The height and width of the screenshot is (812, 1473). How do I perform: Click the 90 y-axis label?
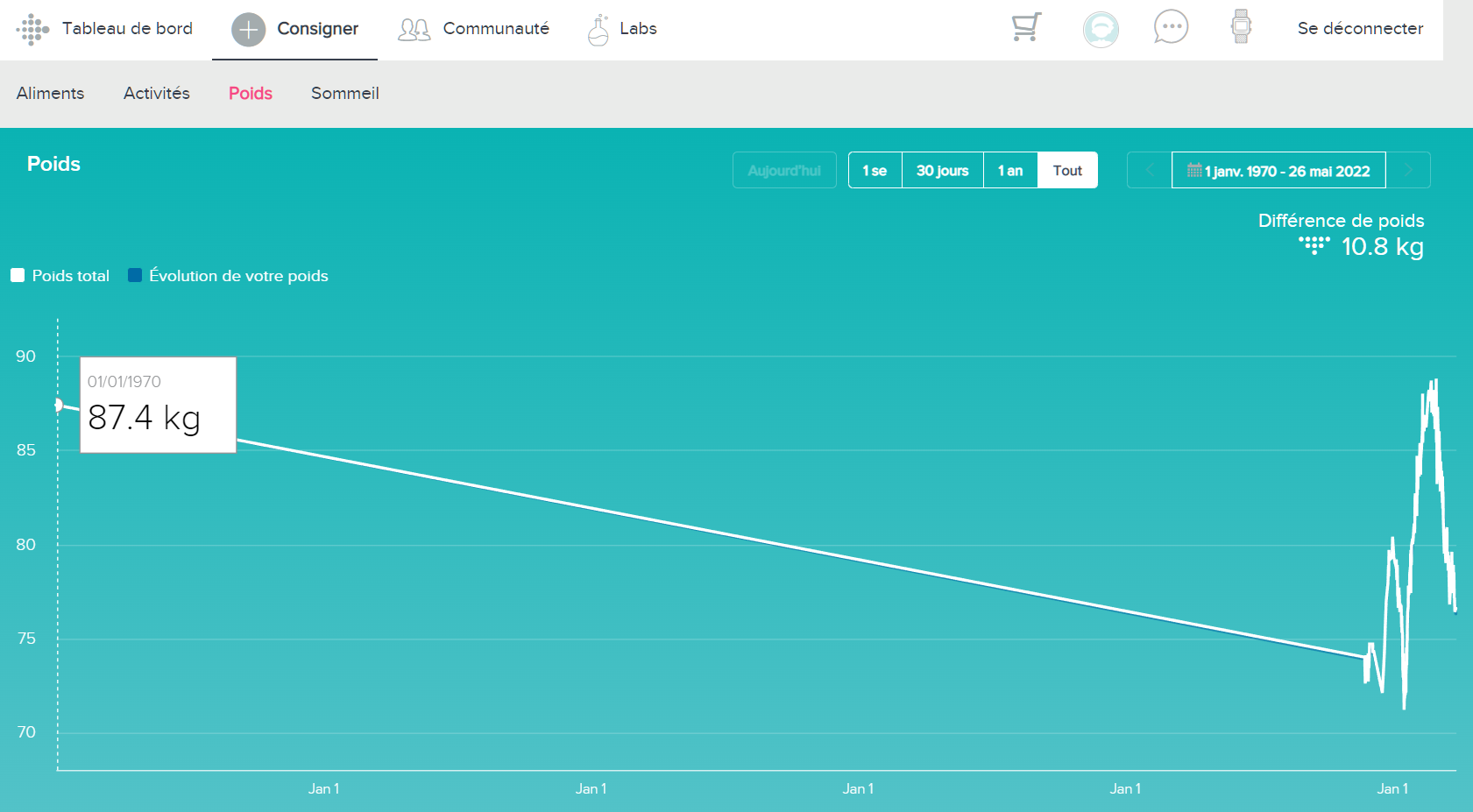(x=26, y=357)
